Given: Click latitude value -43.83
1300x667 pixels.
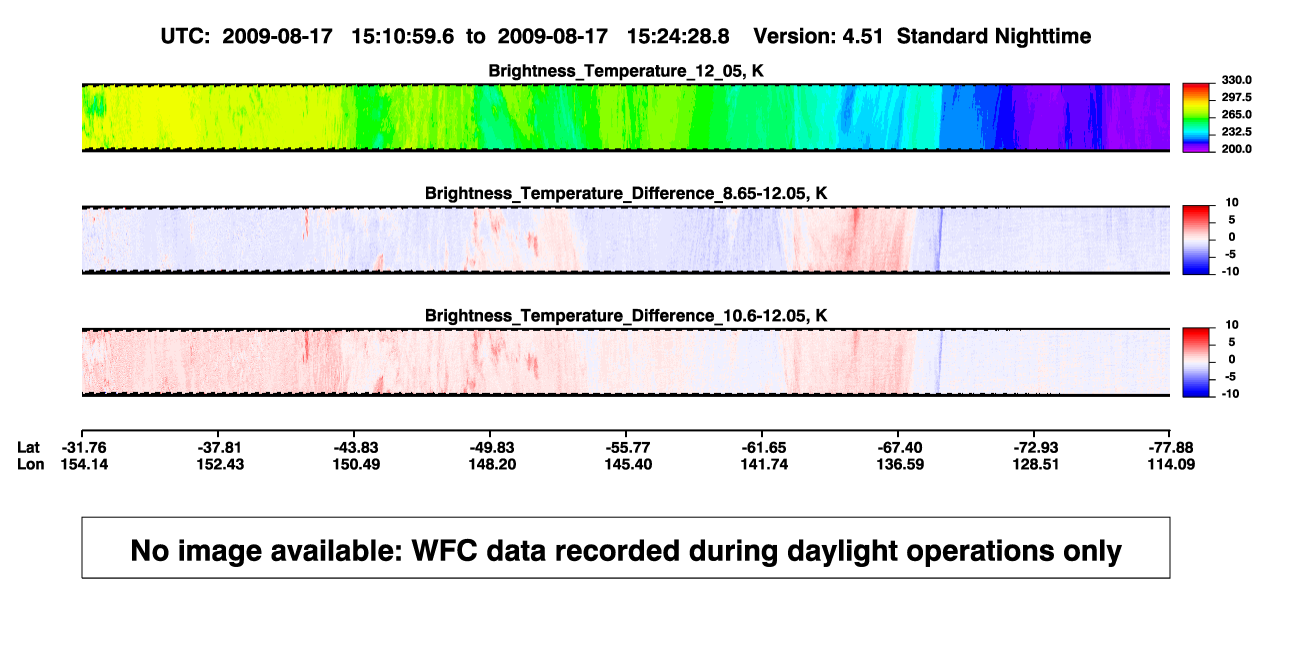Looking at the screenshot, I should pos(356,447).
